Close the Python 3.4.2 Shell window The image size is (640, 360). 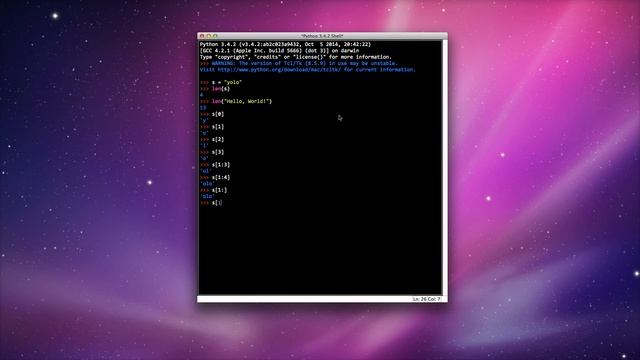pos(202,36)
